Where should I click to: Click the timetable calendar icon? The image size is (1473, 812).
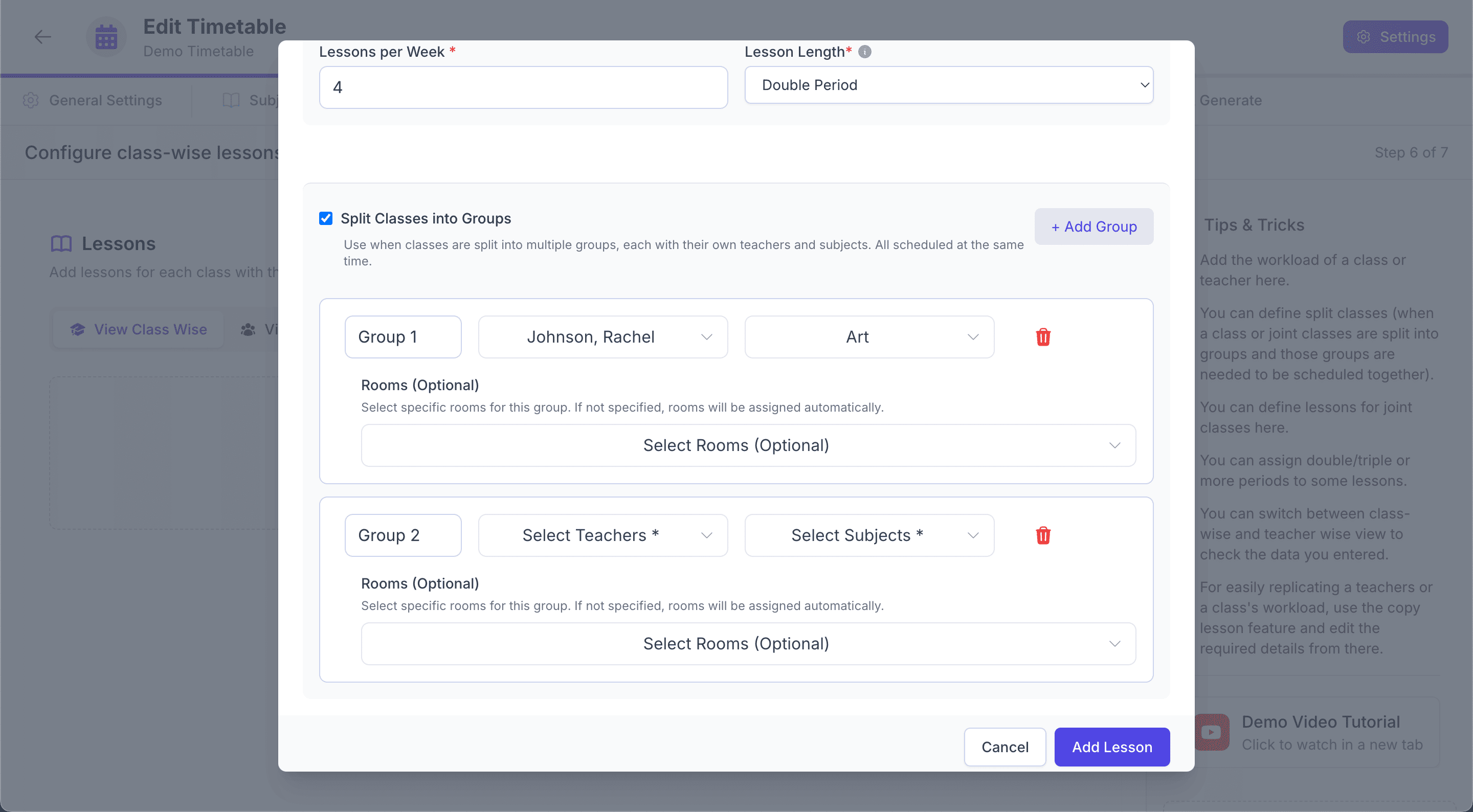(106, 37)
